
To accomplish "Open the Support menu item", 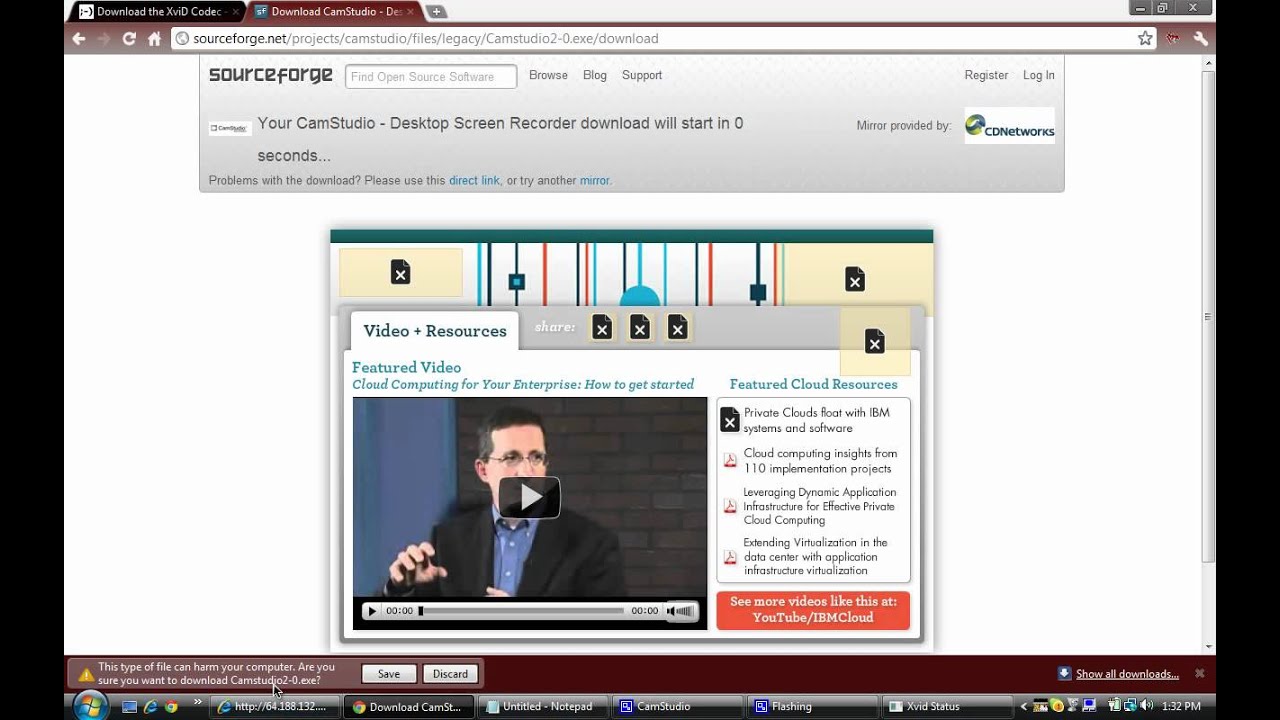I will click(x=642, y=75).
